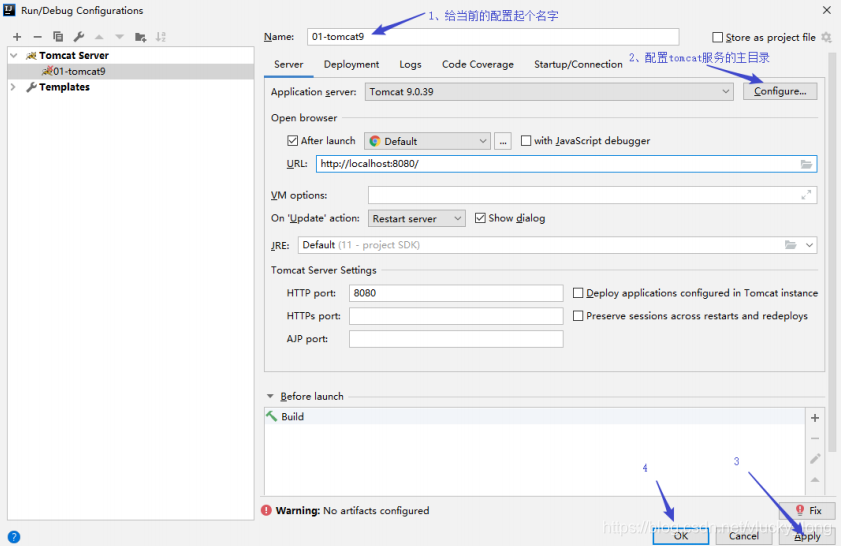Click the Apply button
The image size is (841, 546).
click(x=807, y=536)
